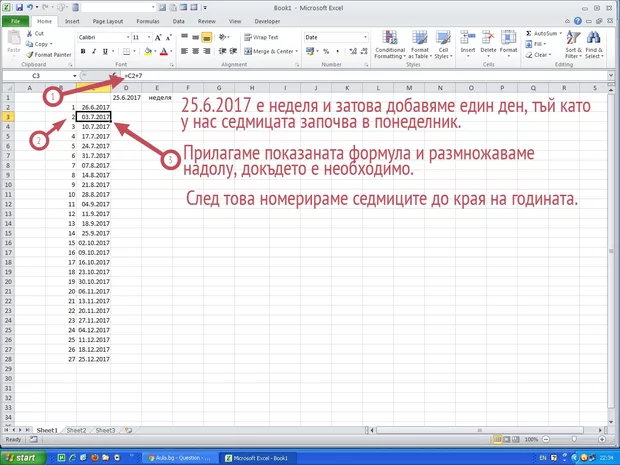Open Find & Select binoculars menu

(x=594, y=44)
